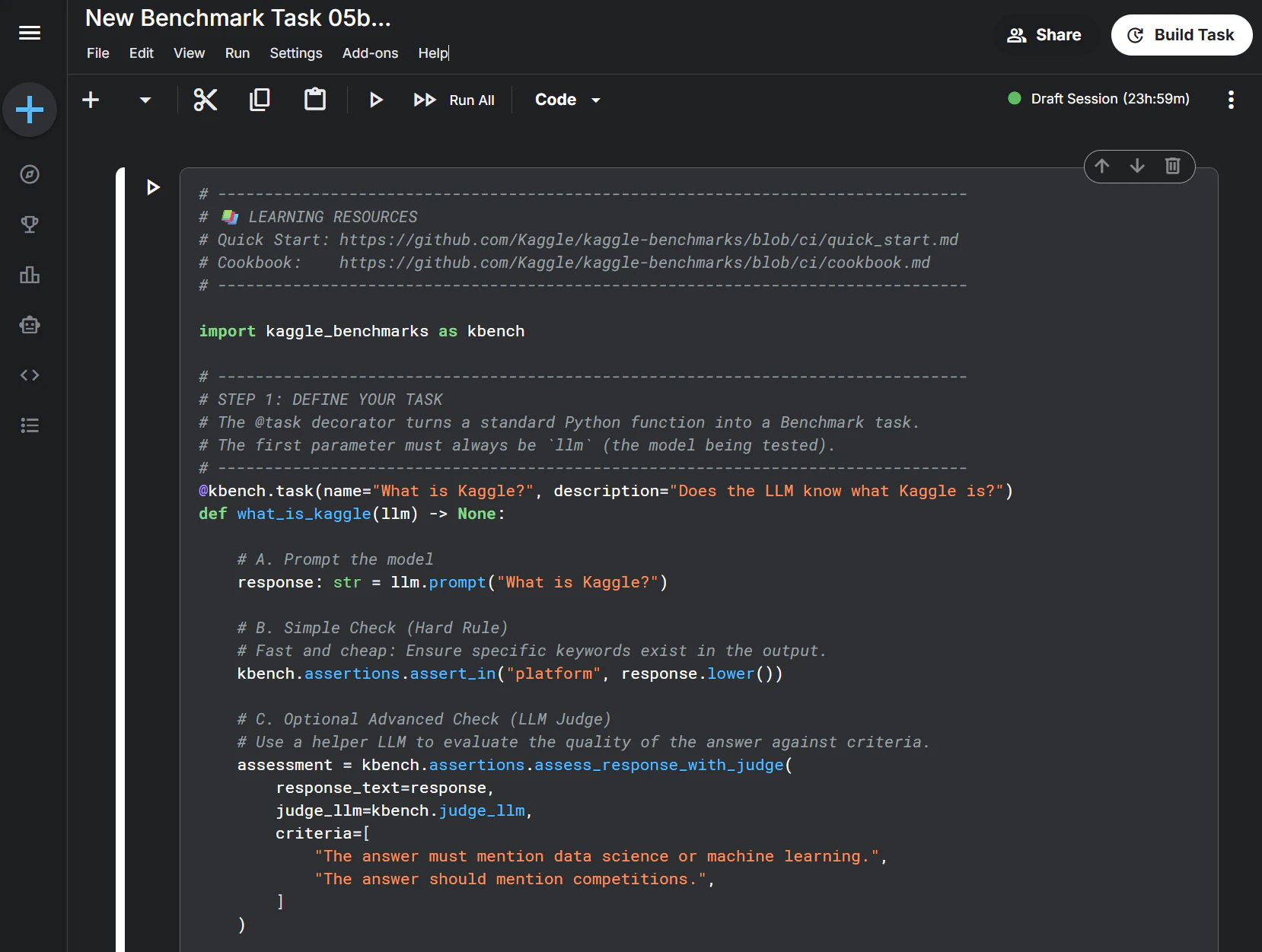Open the Run menu
The height and width of the screenshot is (952, 1262).
tap(237, 53)
